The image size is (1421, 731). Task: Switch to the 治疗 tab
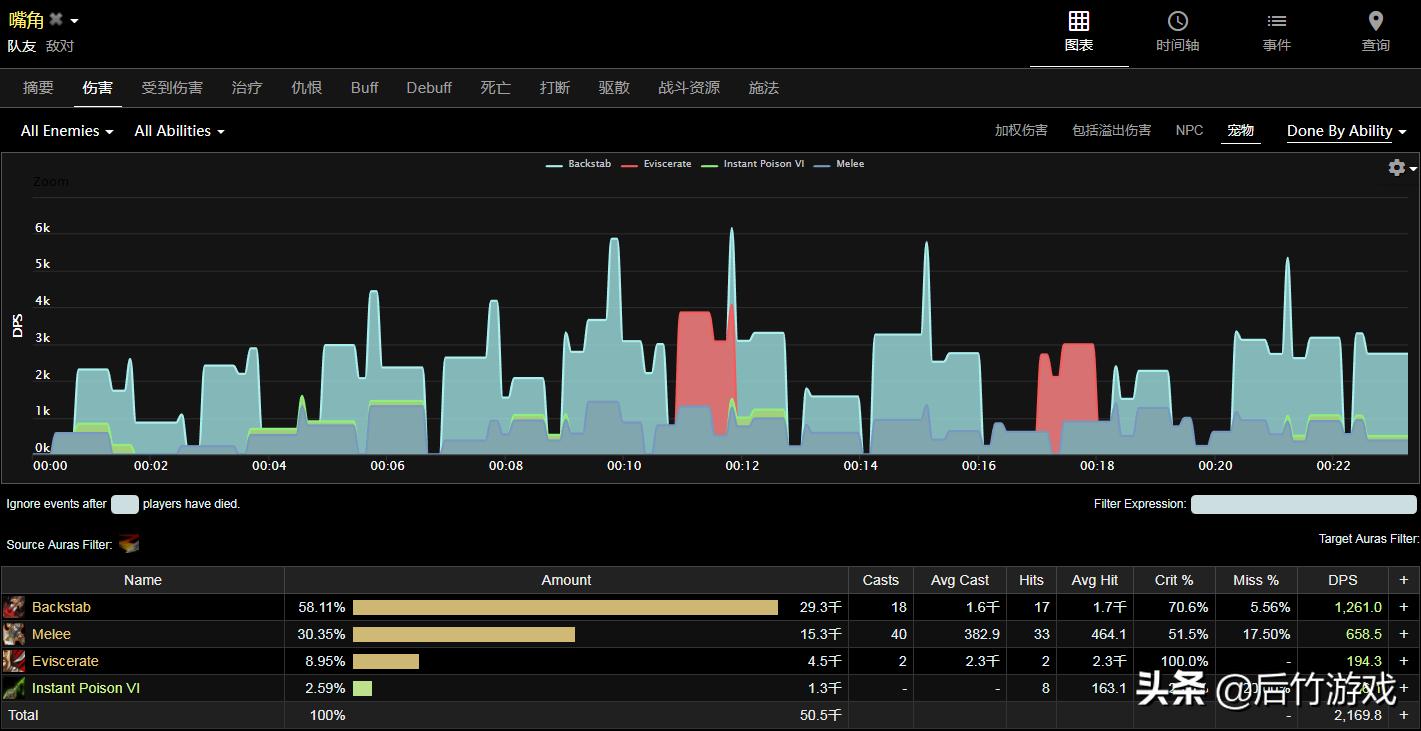pos(246,88)
